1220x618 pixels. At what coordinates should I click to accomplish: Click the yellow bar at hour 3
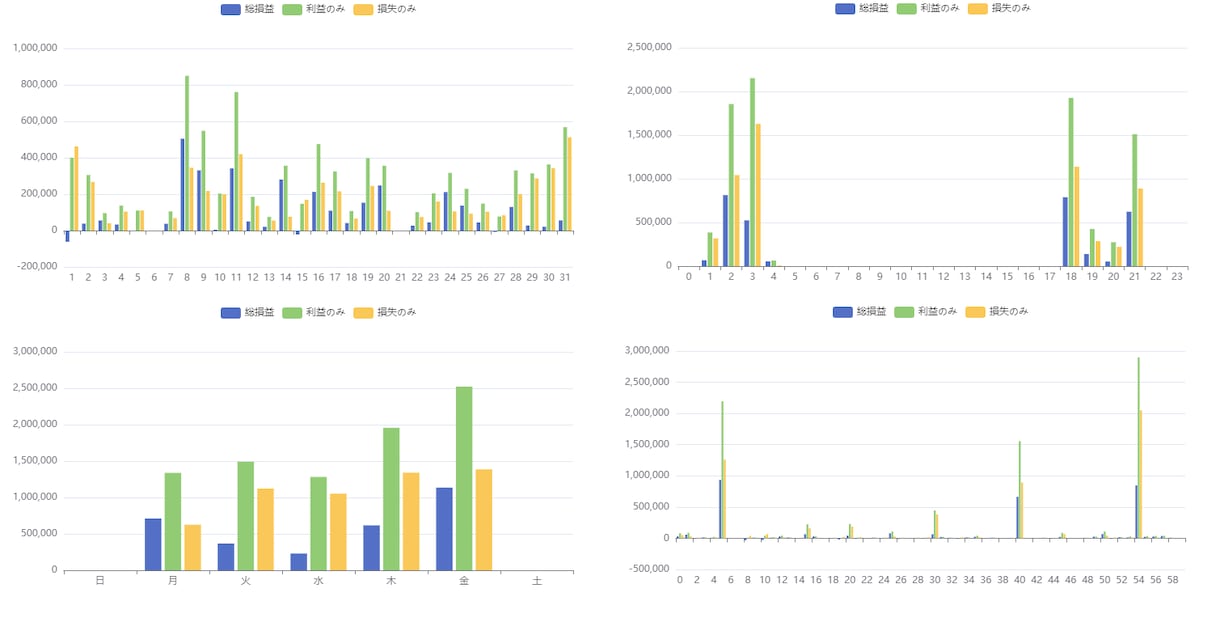point(758,195)
